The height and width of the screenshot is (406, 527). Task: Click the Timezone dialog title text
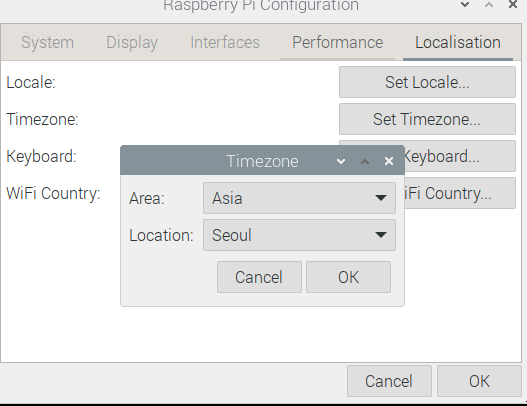[x=262, y=161]
